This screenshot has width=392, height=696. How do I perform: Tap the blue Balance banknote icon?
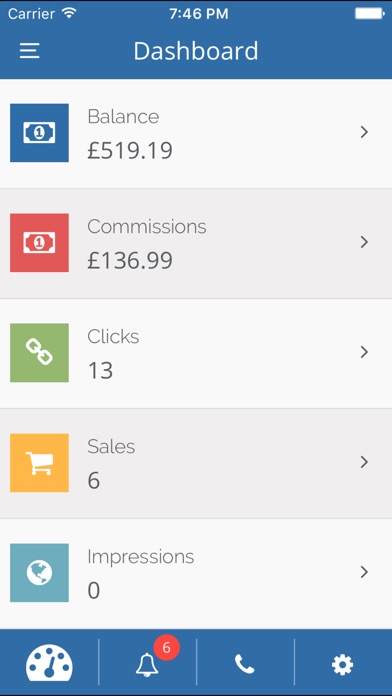[40, 133]
